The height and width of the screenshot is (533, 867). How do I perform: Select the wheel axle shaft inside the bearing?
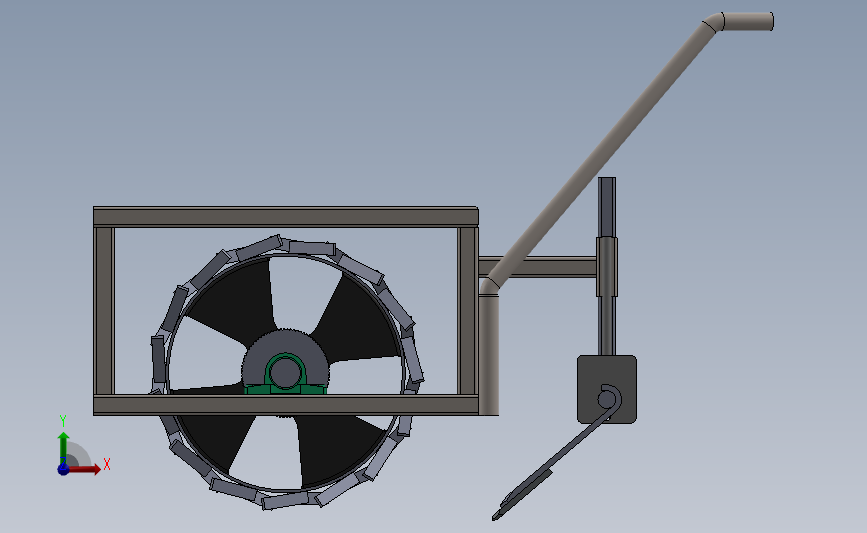tap(285, 372)
